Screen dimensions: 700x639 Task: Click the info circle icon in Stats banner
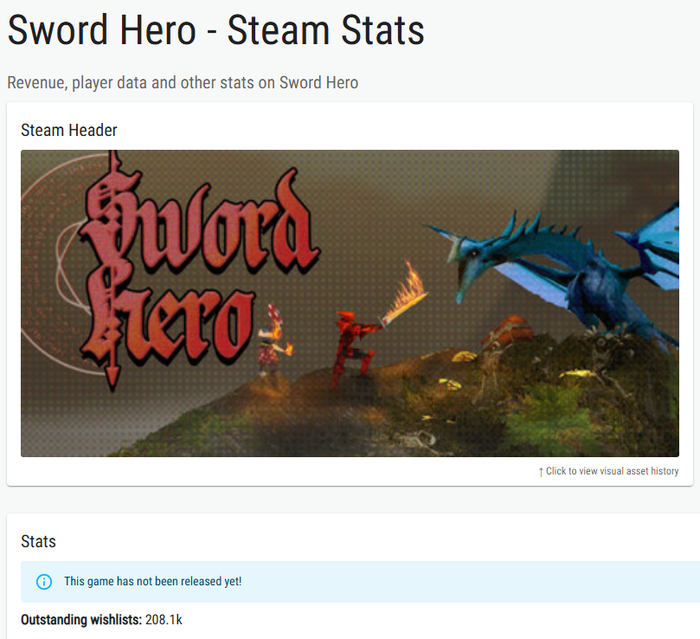tap(44, 582)
